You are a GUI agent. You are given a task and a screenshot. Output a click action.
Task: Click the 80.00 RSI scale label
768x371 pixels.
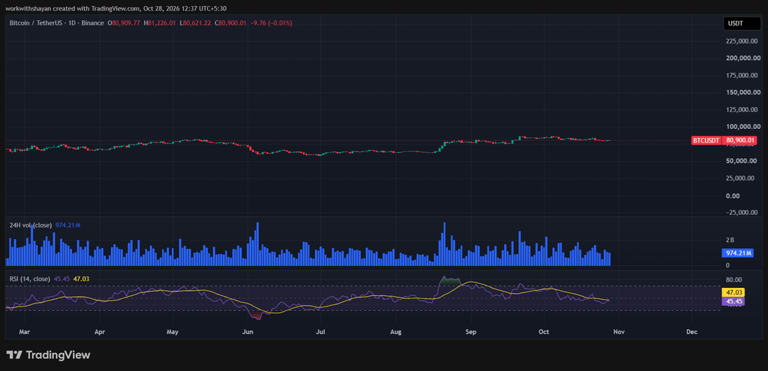click(x=734, y=280)
